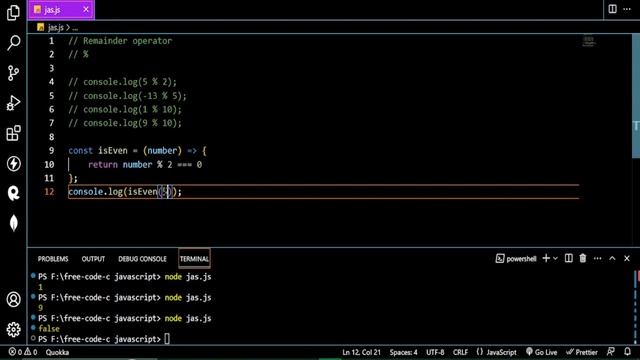This screenshot has height=360, width=640.
Task: Open the Quokka sidebar icon
Action: pos(13,193)
